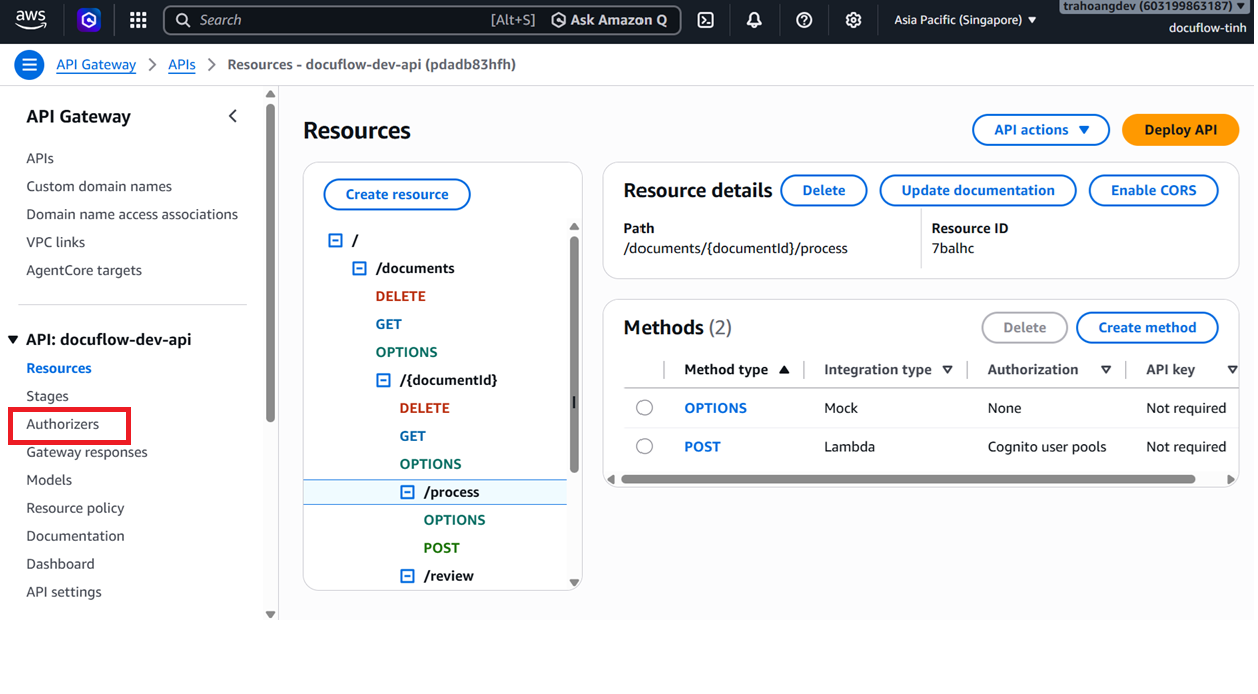
Task: Open APIs in the sidebar
Action: pyautogui.click(x=40, y=158)
